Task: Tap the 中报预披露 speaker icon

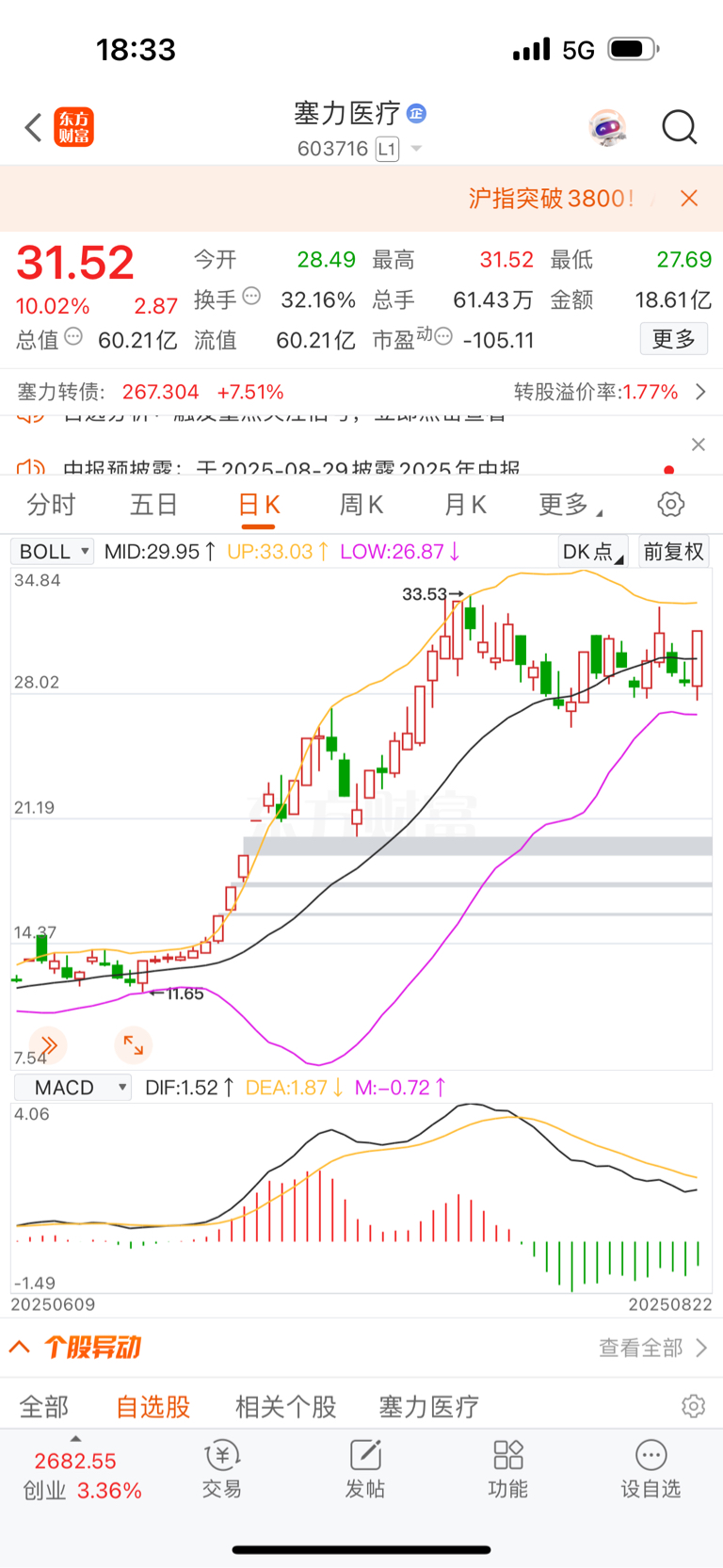Action: coord(31,468)
